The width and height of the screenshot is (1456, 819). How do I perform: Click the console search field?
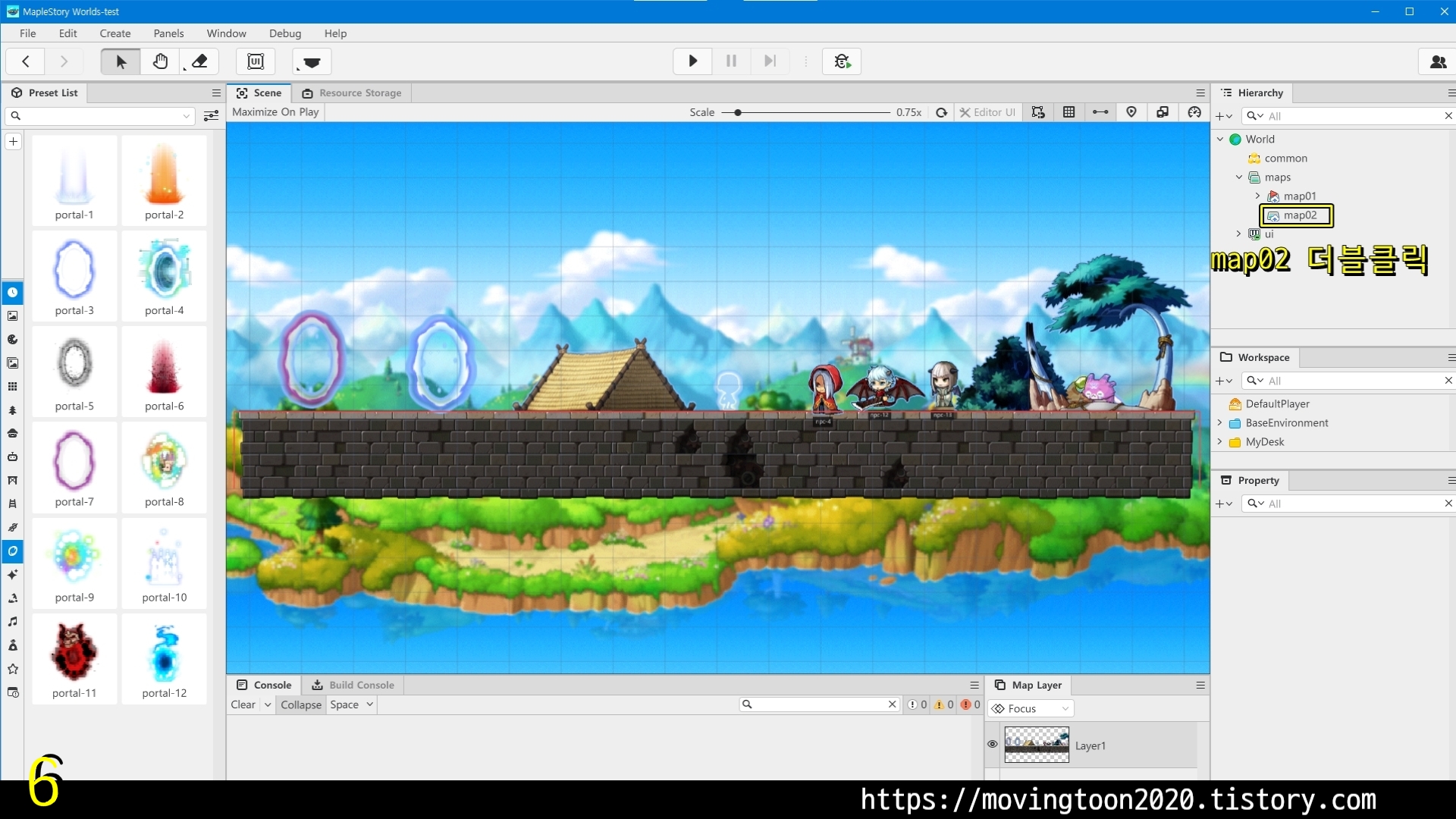(x=820, y=704)
